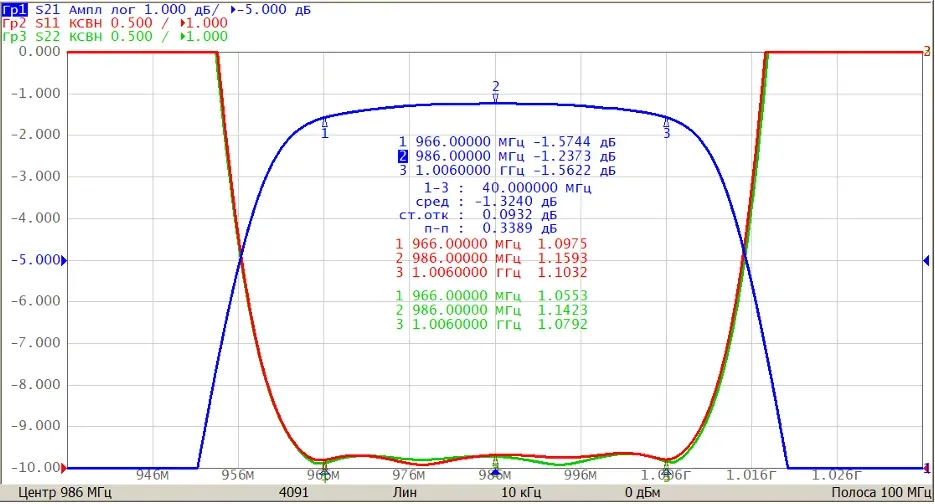
Task: Click the 976М frequency axis label
Action: [409, 475]
